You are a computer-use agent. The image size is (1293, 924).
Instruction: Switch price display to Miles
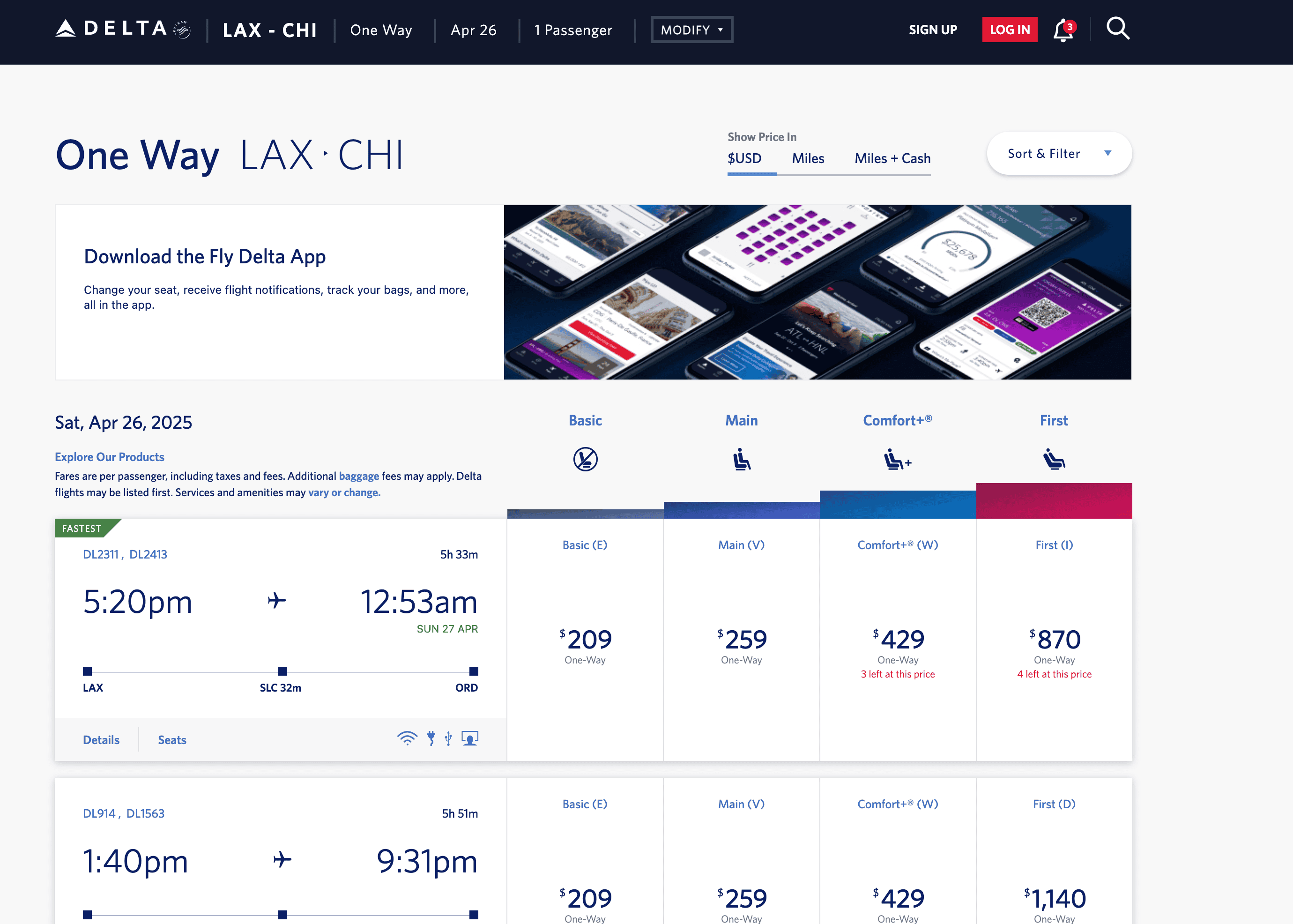pos(808,159)
